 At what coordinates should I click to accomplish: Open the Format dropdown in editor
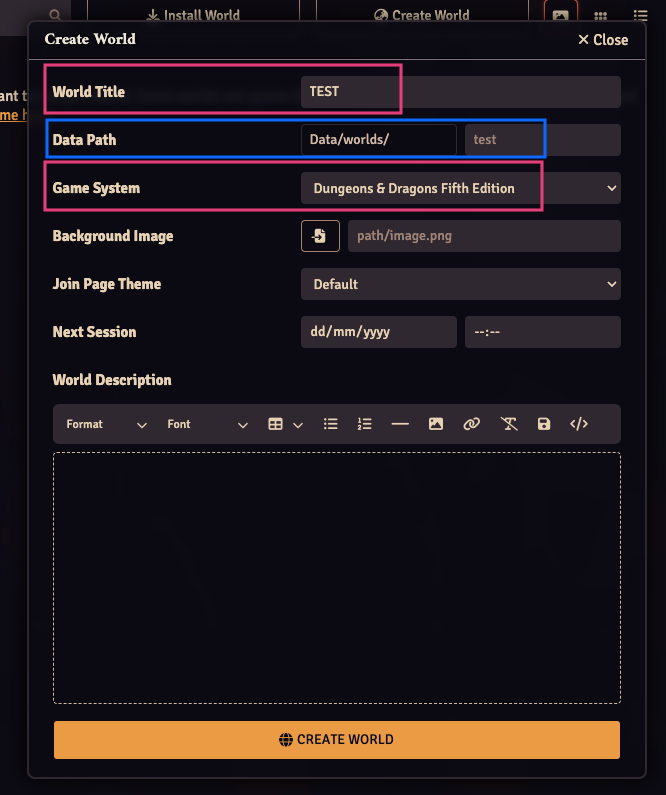coord(106,424)
